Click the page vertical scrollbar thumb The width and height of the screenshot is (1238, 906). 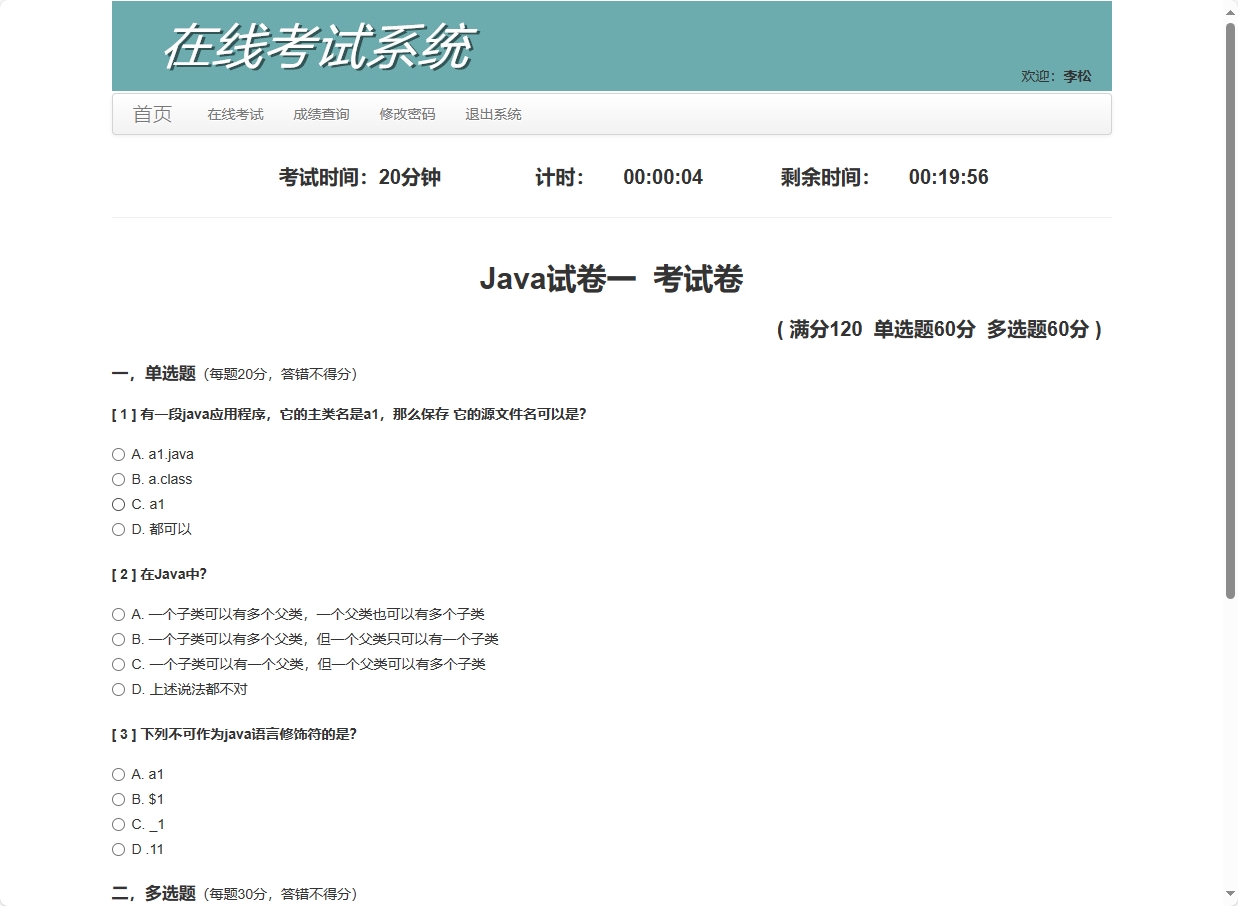[x=1230, y=310]
